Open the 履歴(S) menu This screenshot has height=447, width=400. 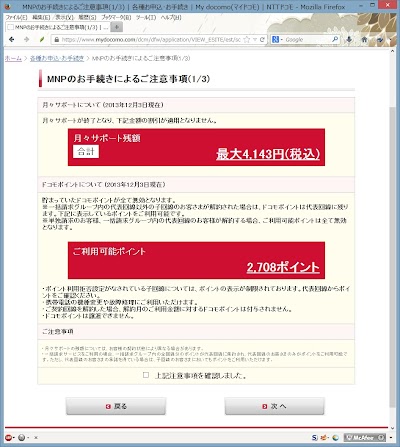pyautogui.click(x=87, y=17)
